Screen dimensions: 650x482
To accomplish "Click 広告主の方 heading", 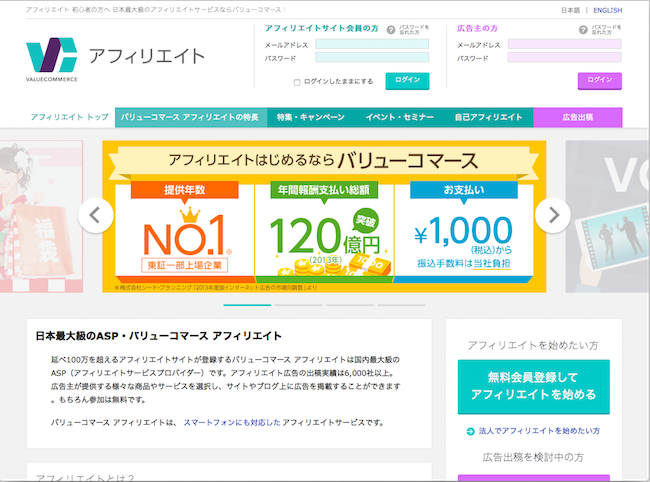I will point(478,28).
